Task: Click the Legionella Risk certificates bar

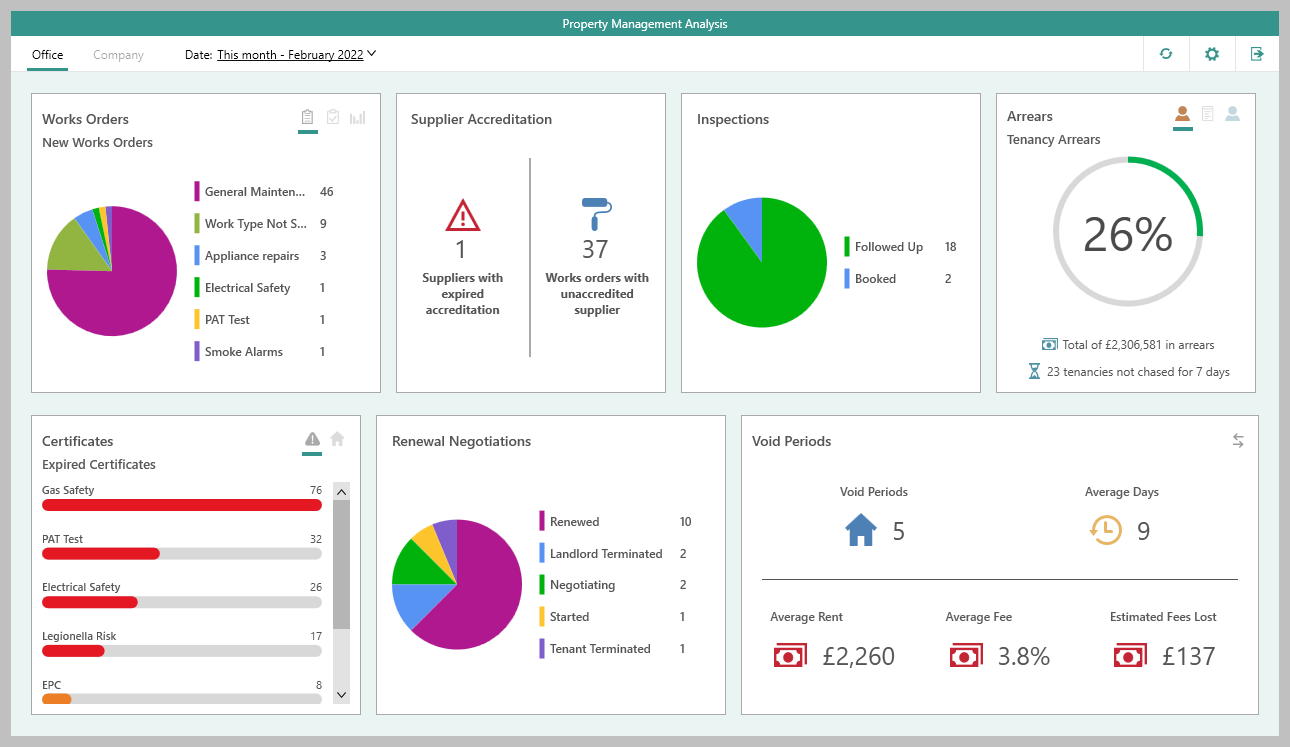Action: [x=182, y=650]
